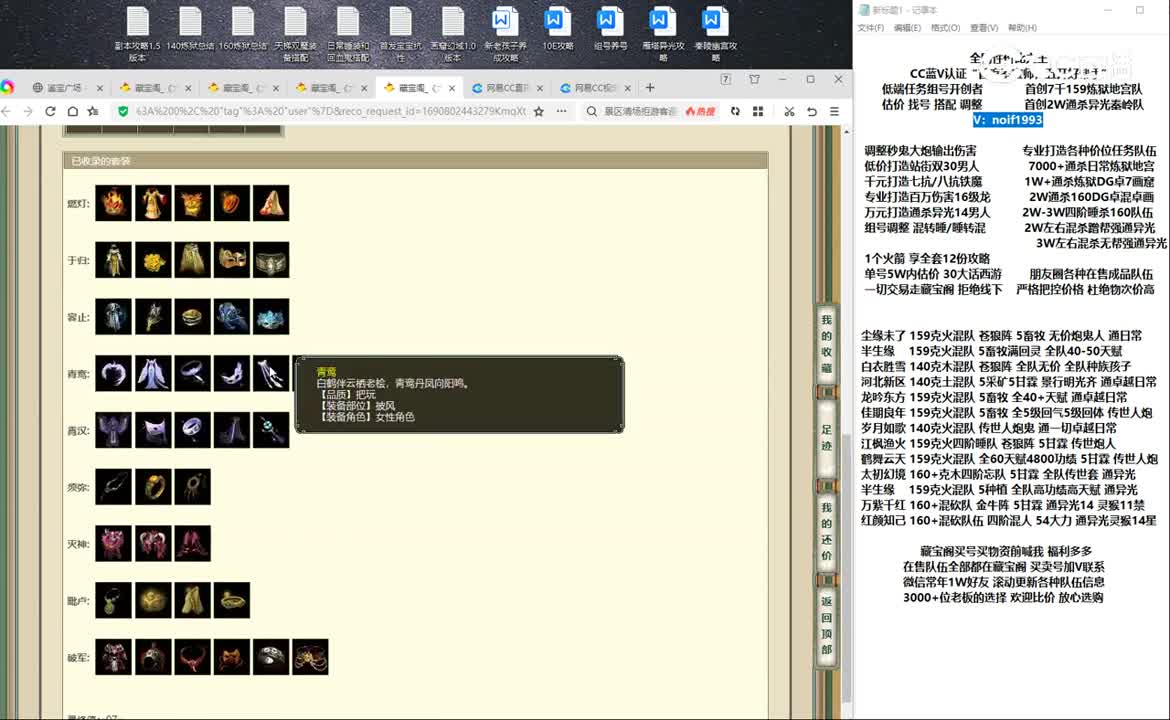Image resolution: width=1170 pixels, height=720 pixels.
Task: Click the first icon in the 霄汉 row
Action: coord(113,430)
